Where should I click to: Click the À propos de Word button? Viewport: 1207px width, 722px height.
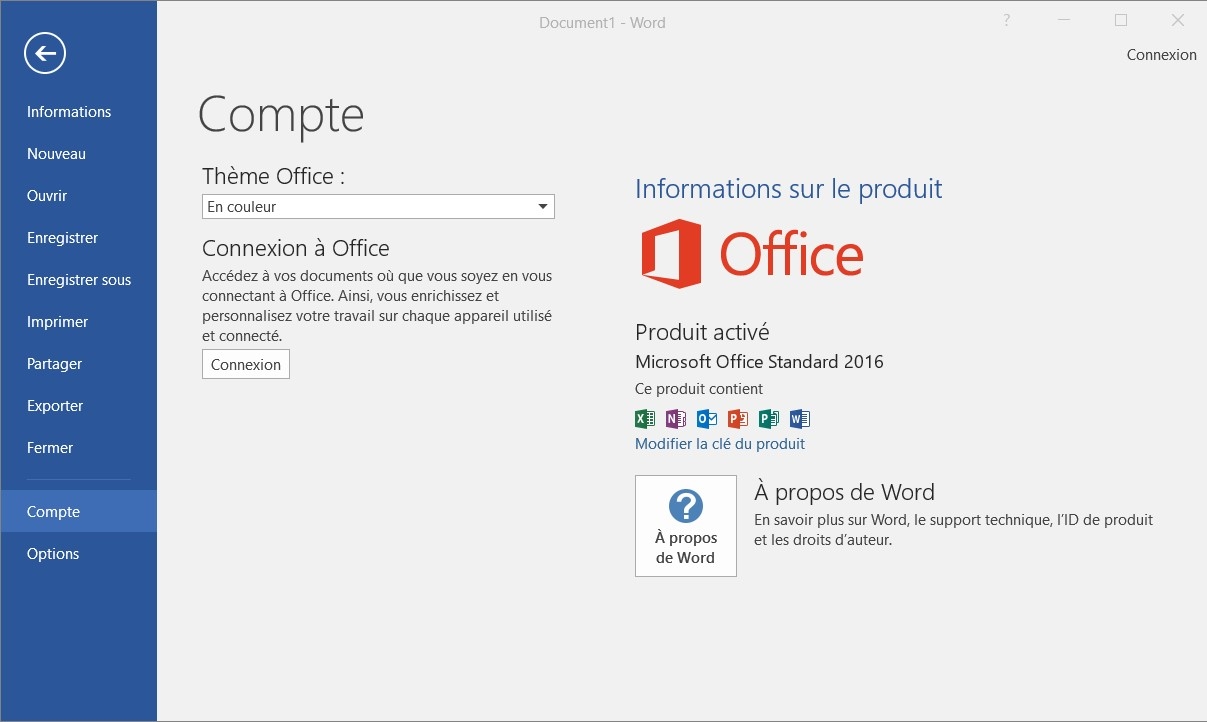click(686, 526)
